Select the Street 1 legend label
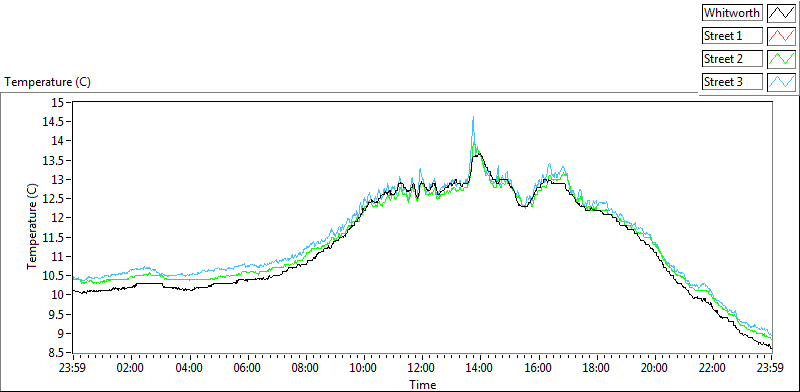 point(732,36)
